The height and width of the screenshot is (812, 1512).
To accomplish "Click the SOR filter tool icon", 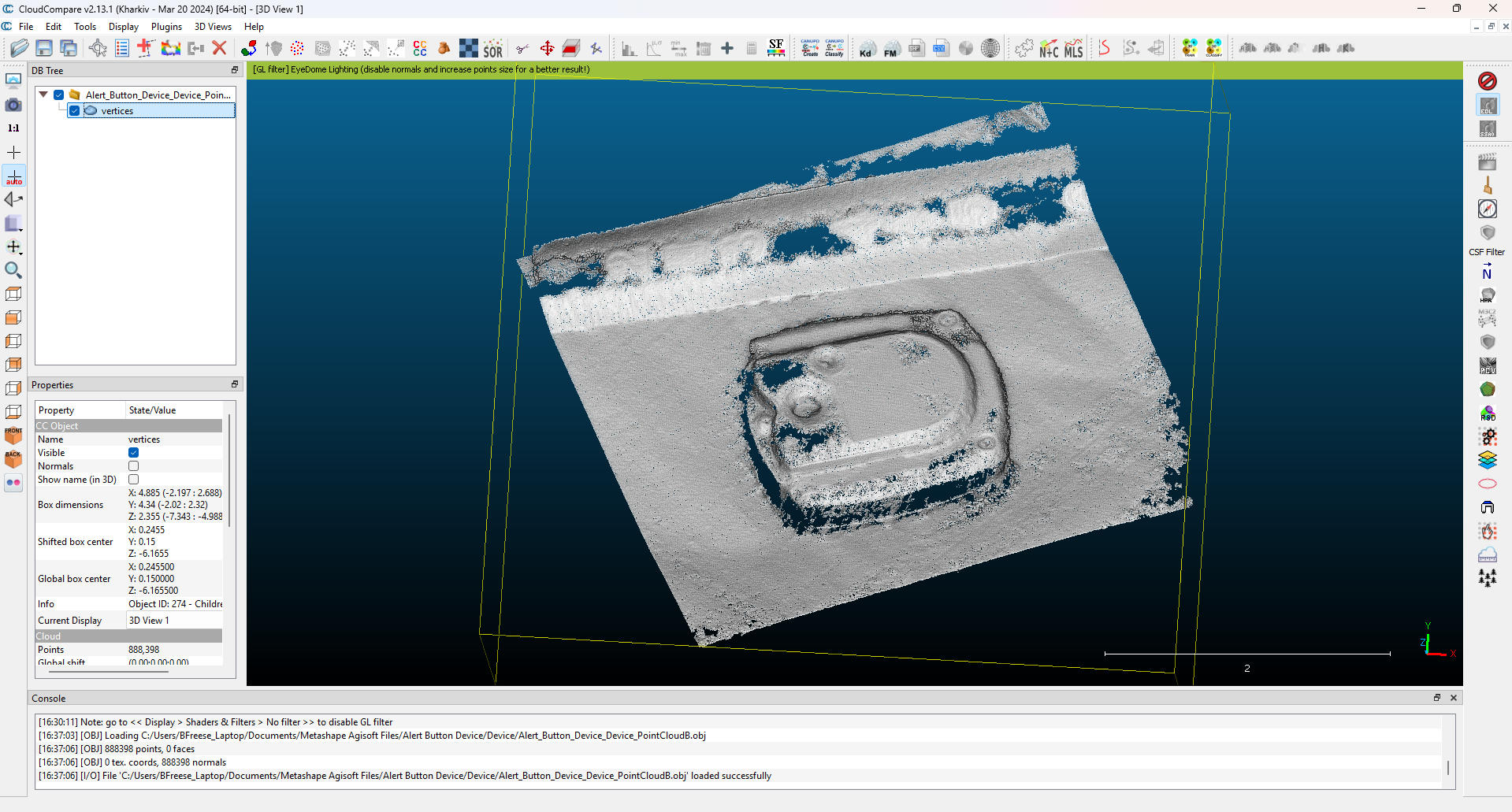I will click(x=493, y=49).
